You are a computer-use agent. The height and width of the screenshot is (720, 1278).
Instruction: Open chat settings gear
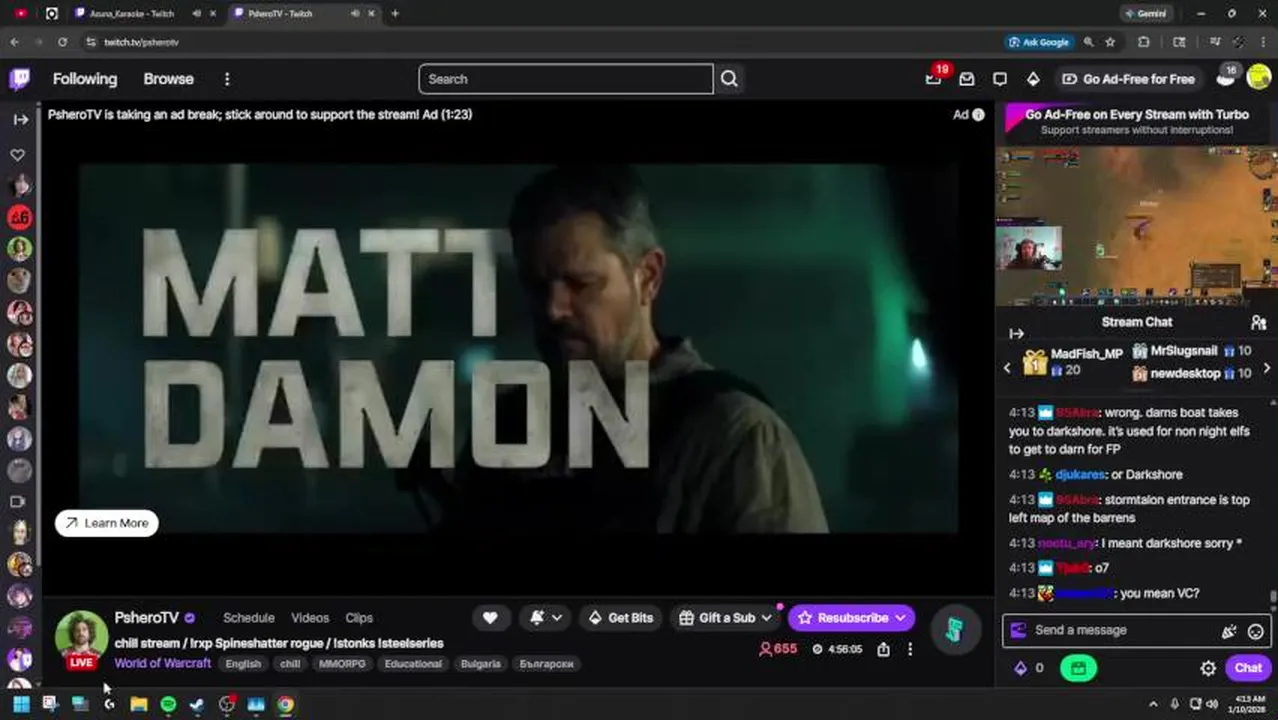tap(1208, 668)
